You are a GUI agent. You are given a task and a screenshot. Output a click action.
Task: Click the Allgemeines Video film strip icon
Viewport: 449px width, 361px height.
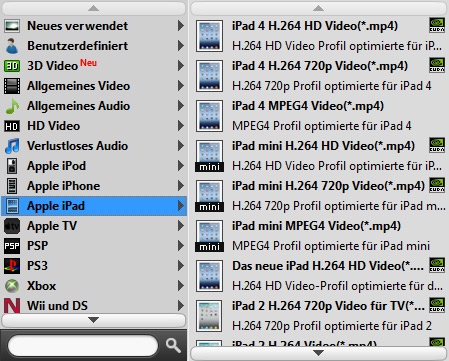pyautogui.click(x=12, y=86)
